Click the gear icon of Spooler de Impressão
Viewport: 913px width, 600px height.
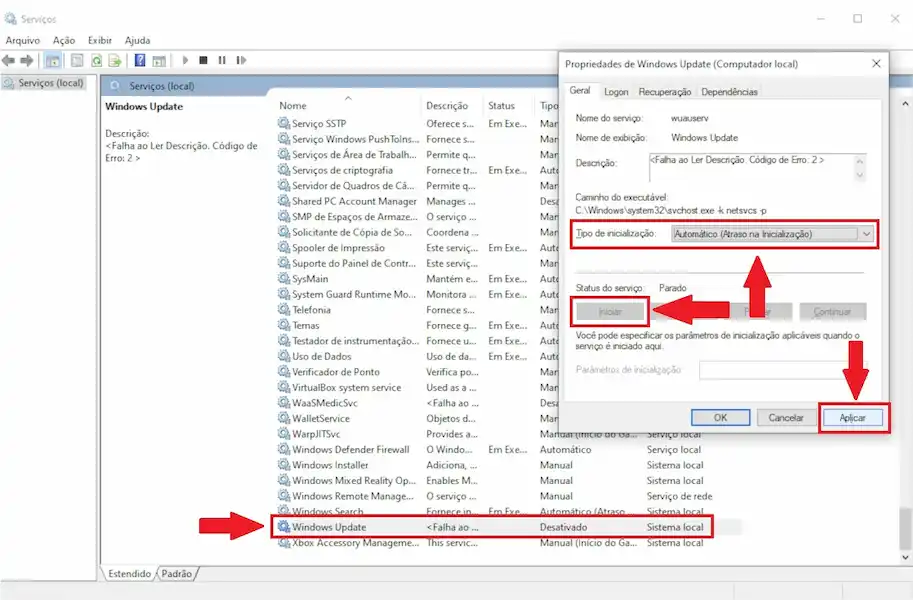click(284, 247)
